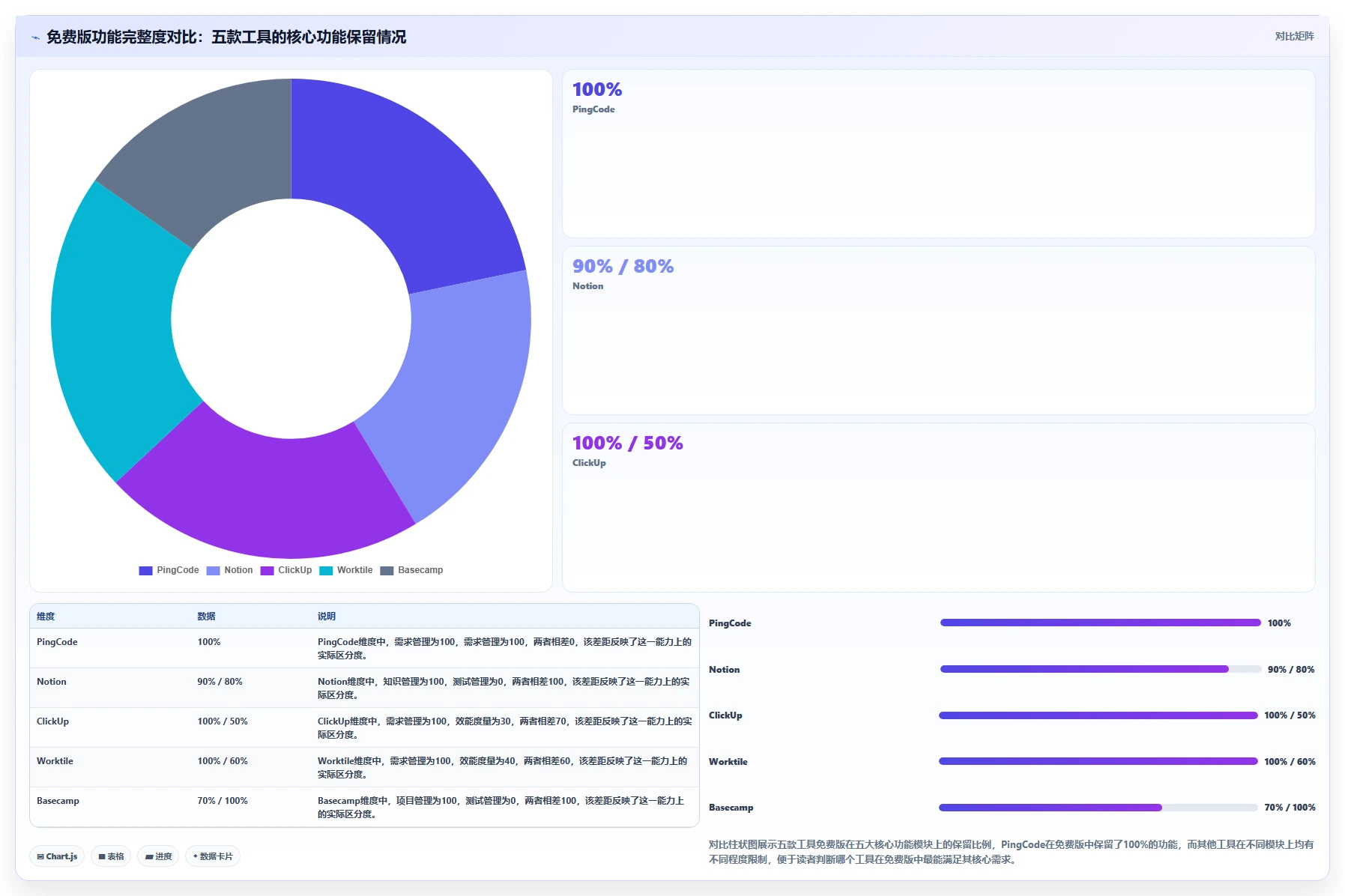Toggle the Worktile legend entry

tap(345, 570)
